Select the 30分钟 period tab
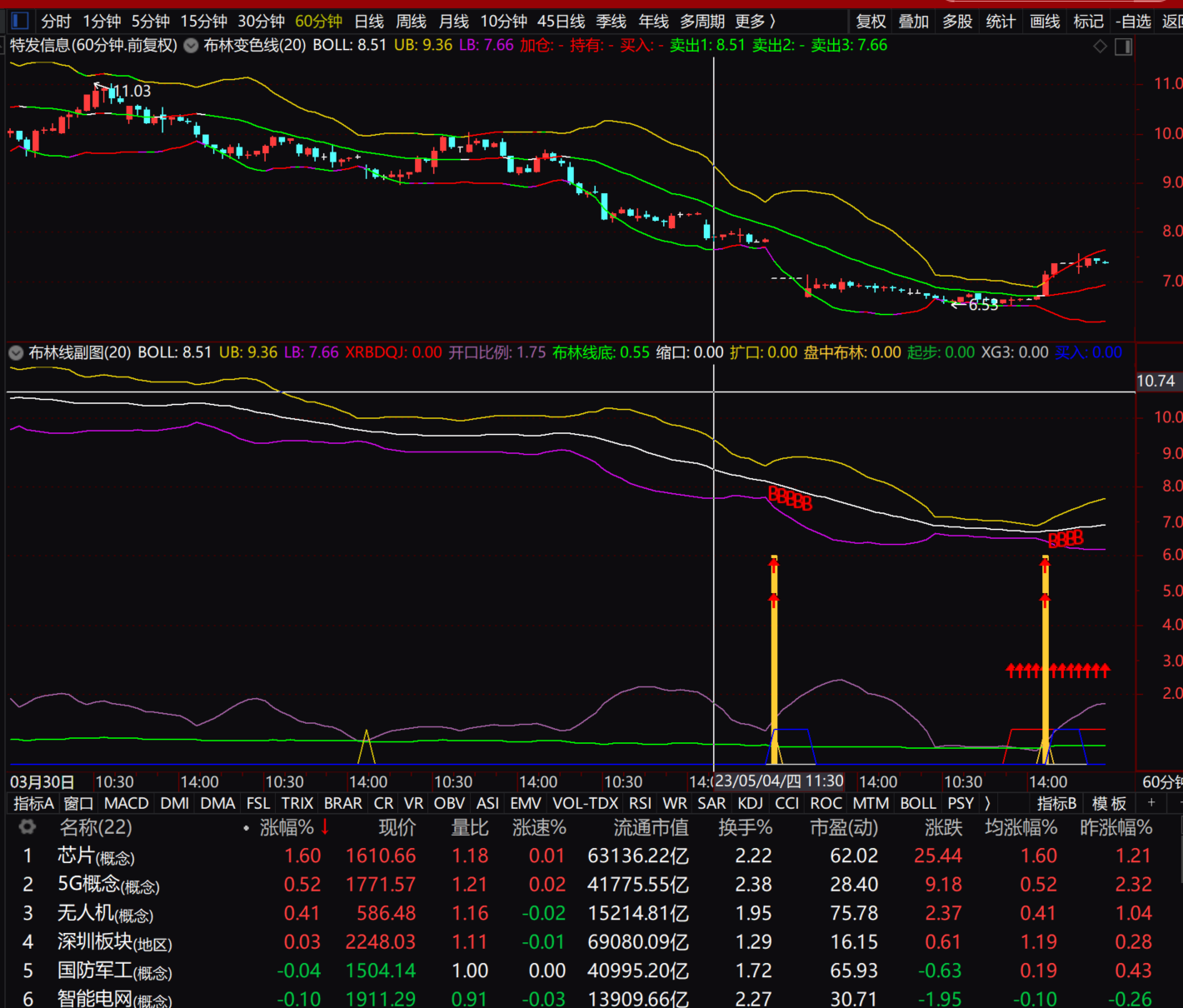 click(x=261, y=21)
